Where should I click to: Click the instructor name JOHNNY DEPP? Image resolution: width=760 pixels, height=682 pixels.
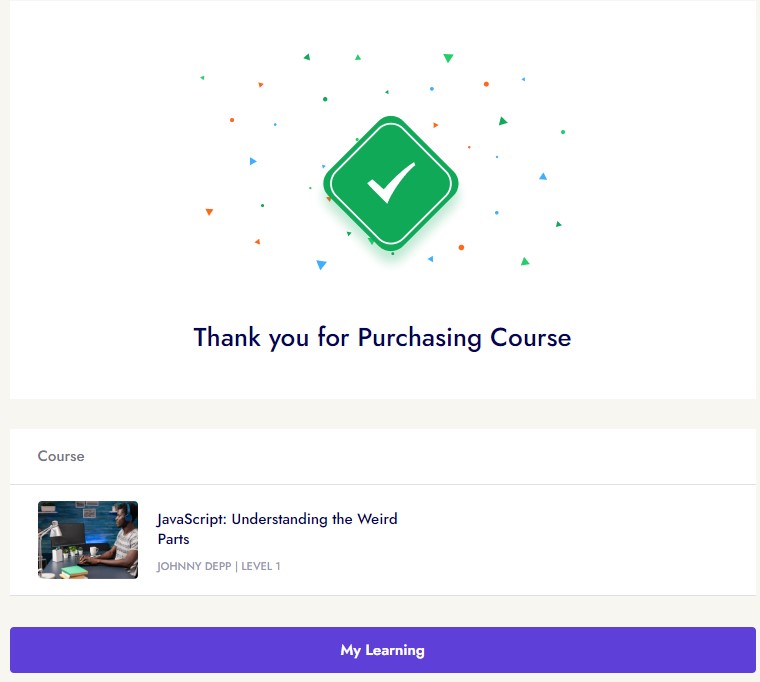[x=193, y=567]
